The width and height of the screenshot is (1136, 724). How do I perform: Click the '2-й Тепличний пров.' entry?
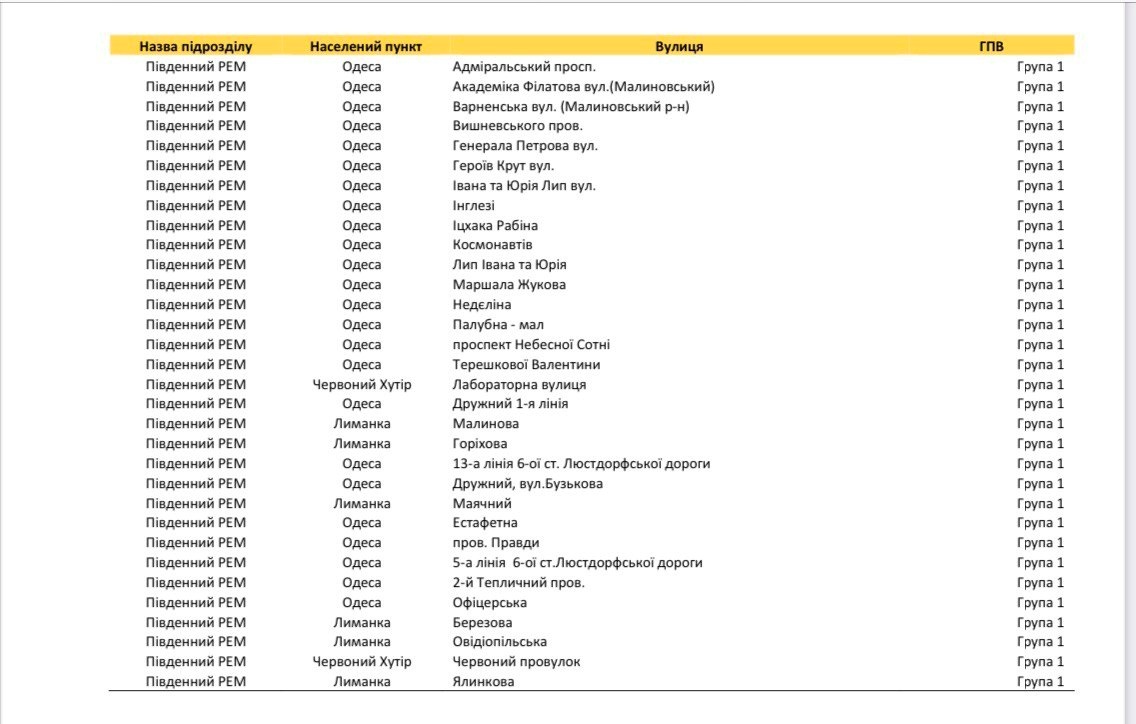click(x=518, y=583)
